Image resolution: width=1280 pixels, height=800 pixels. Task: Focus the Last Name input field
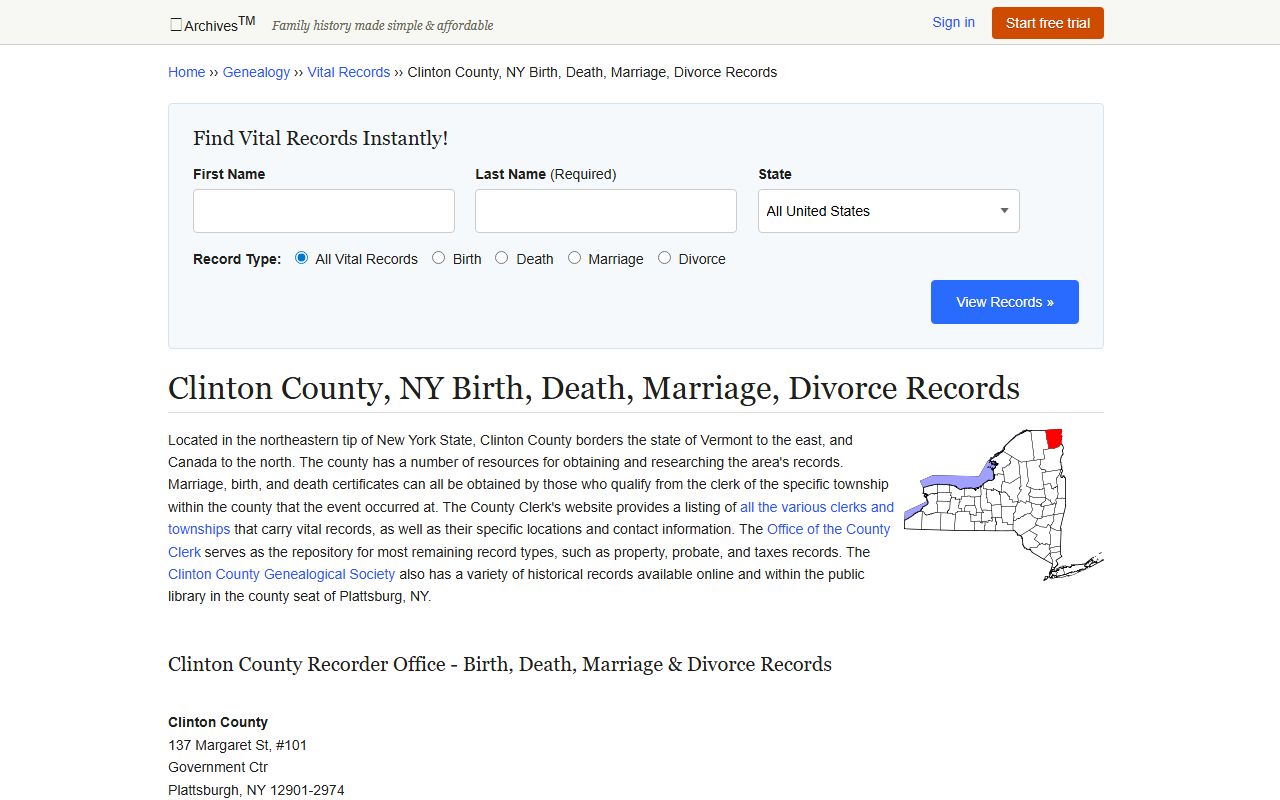606,211
